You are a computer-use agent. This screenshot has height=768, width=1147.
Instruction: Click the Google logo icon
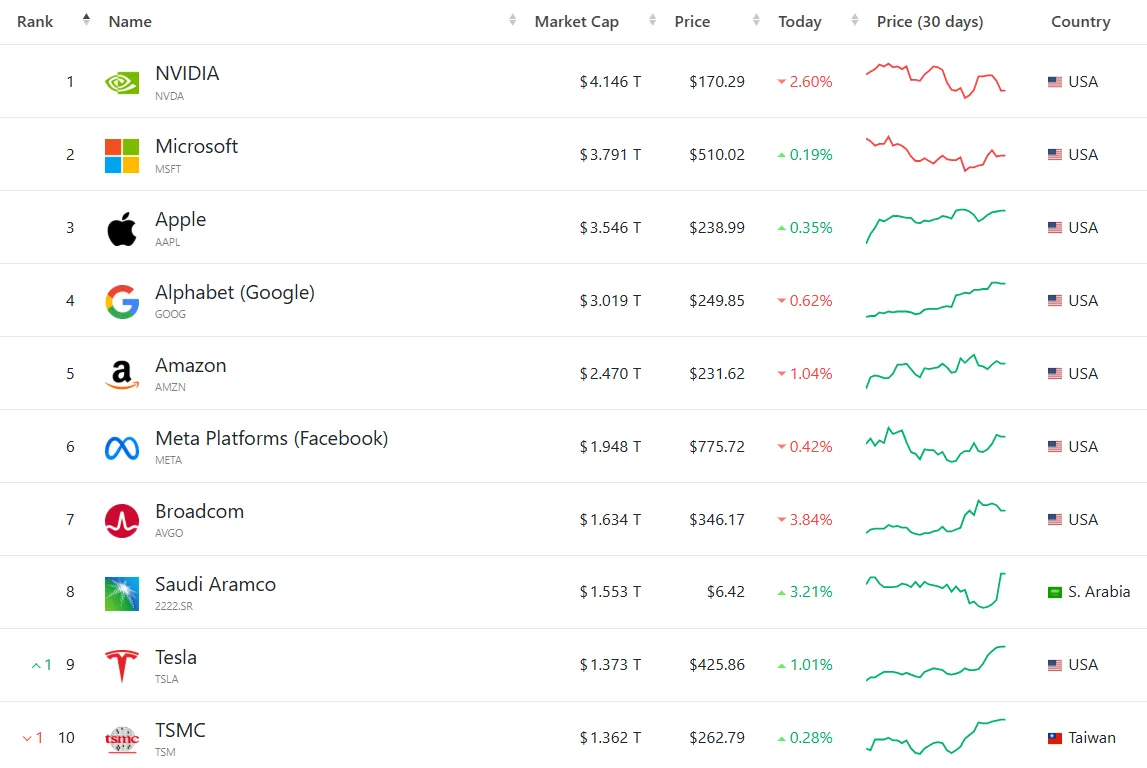point(121,301)
